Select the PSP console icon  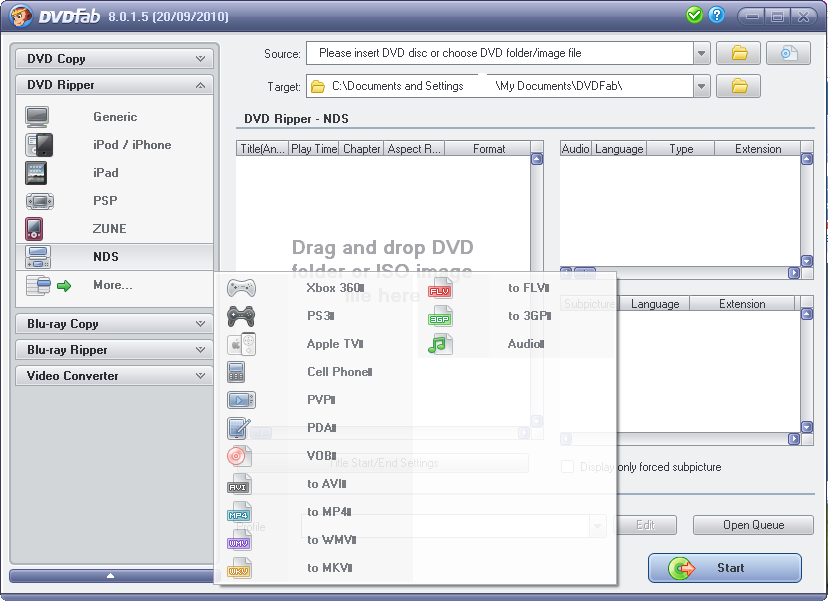point(40,201)
